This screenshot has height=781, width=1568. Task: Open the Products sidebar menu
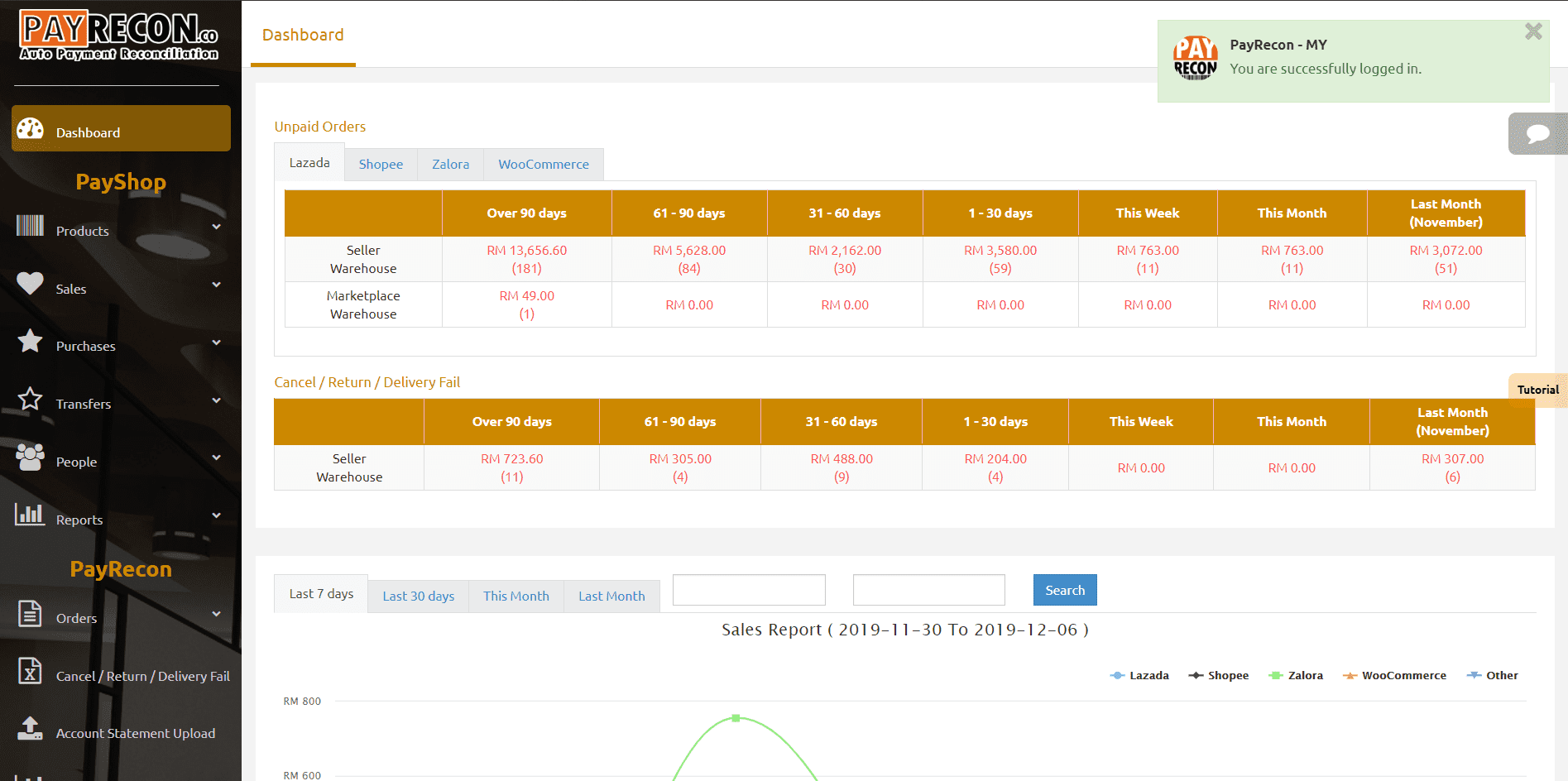pos(121,228)
